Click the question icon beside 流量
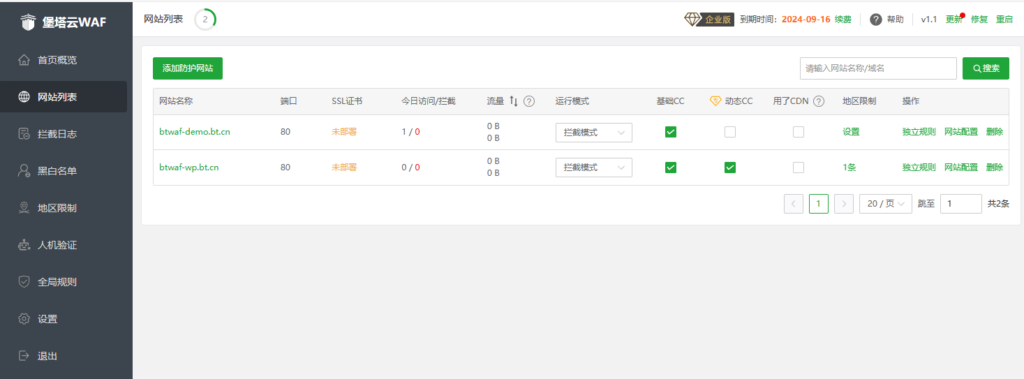The width and height of the screenshot is (1024, 379). tap(529, 101)
